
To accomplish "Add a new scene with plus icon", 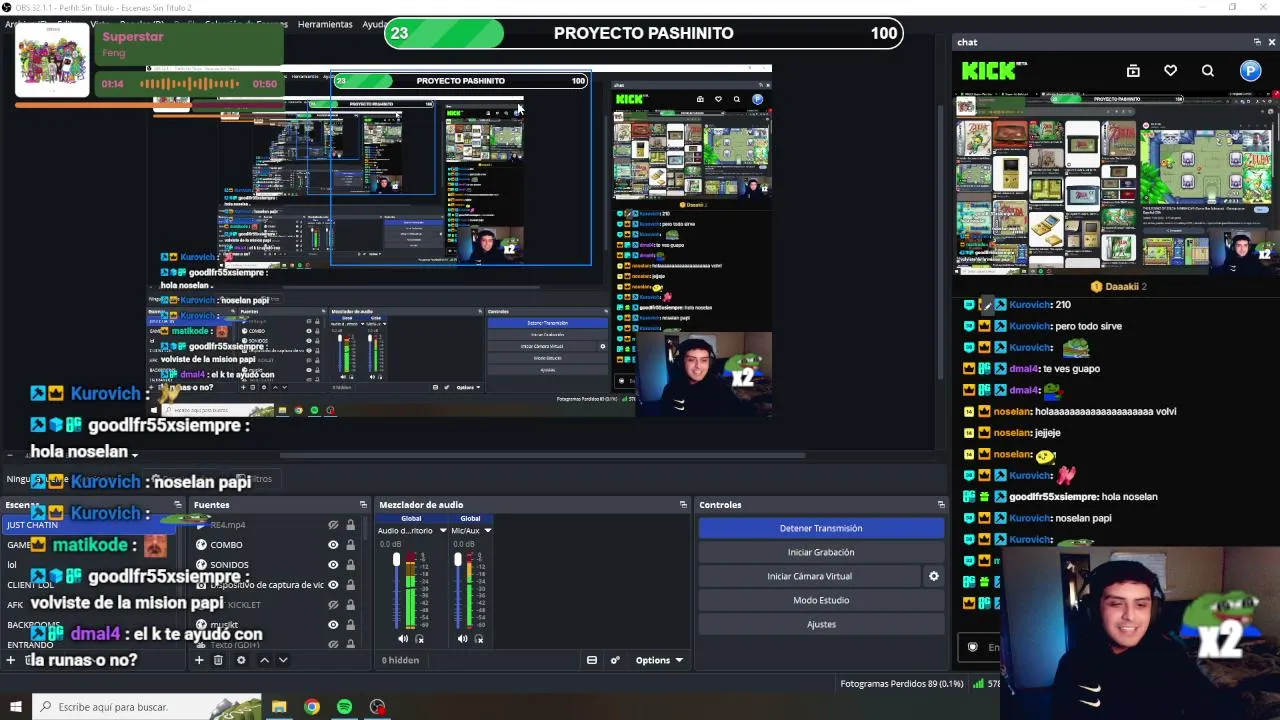I will point(11,660).
